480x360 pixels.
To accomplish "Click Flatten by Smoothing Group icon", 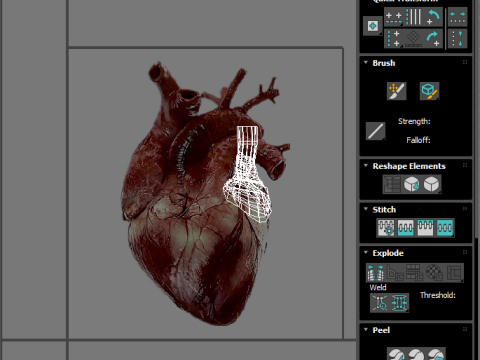I will pyautogui.click(x=414, y=273).
